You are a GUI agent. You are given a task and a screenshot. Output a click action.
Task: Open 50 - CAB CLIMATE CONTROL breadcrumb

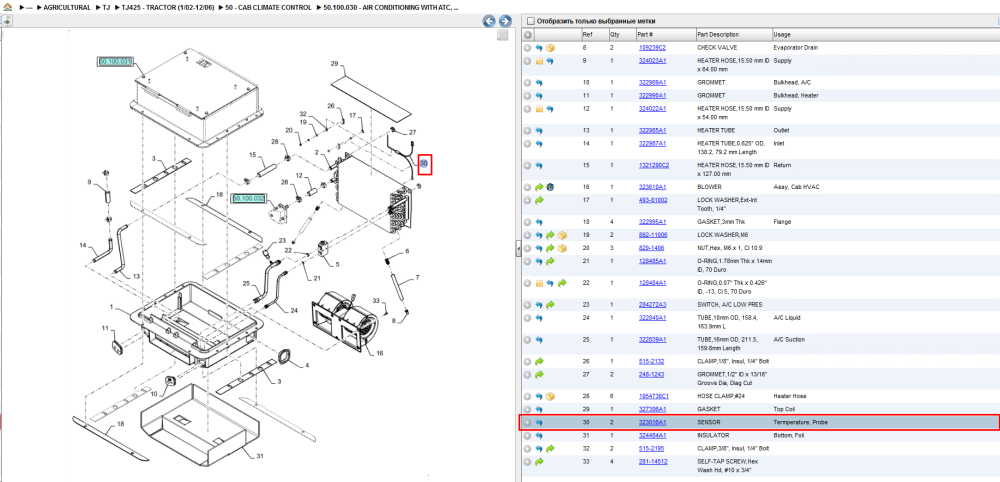tap(268, 8)
